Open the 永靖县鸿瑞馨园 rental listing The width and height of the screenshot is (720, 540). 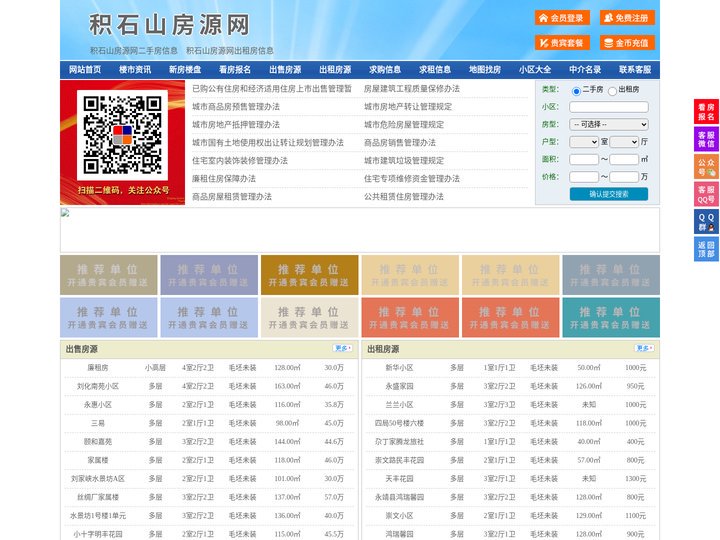(399, 497)
